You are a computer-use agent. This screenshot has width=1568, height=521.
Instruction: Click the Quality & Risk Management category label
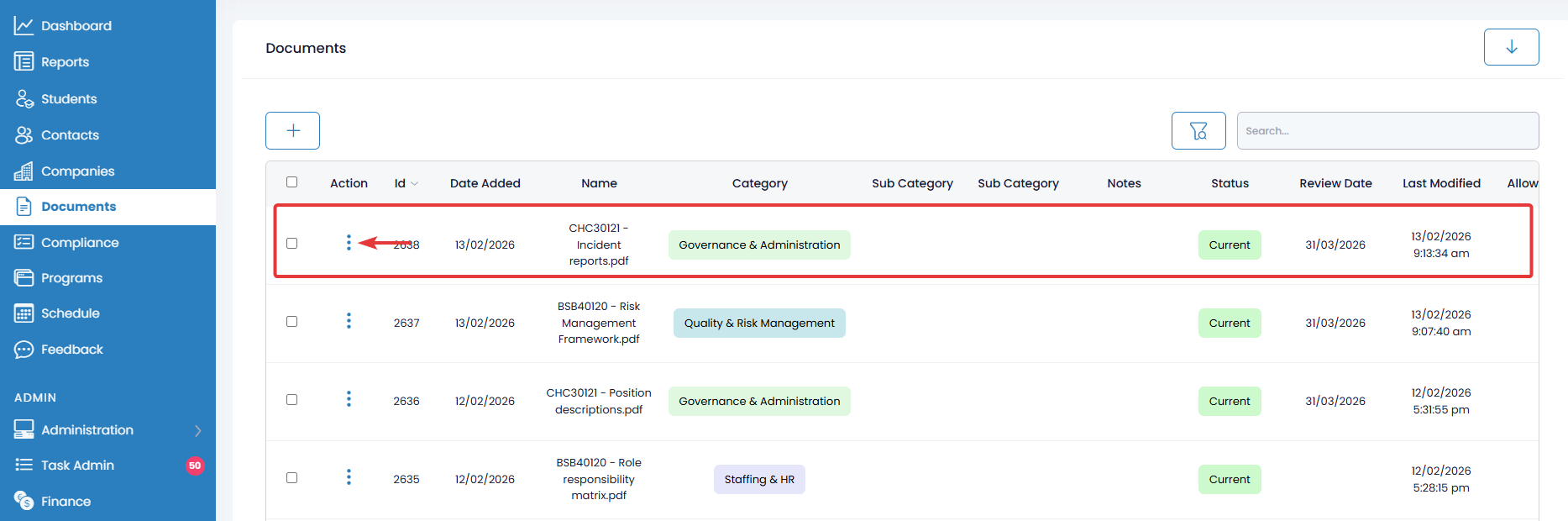759,324
